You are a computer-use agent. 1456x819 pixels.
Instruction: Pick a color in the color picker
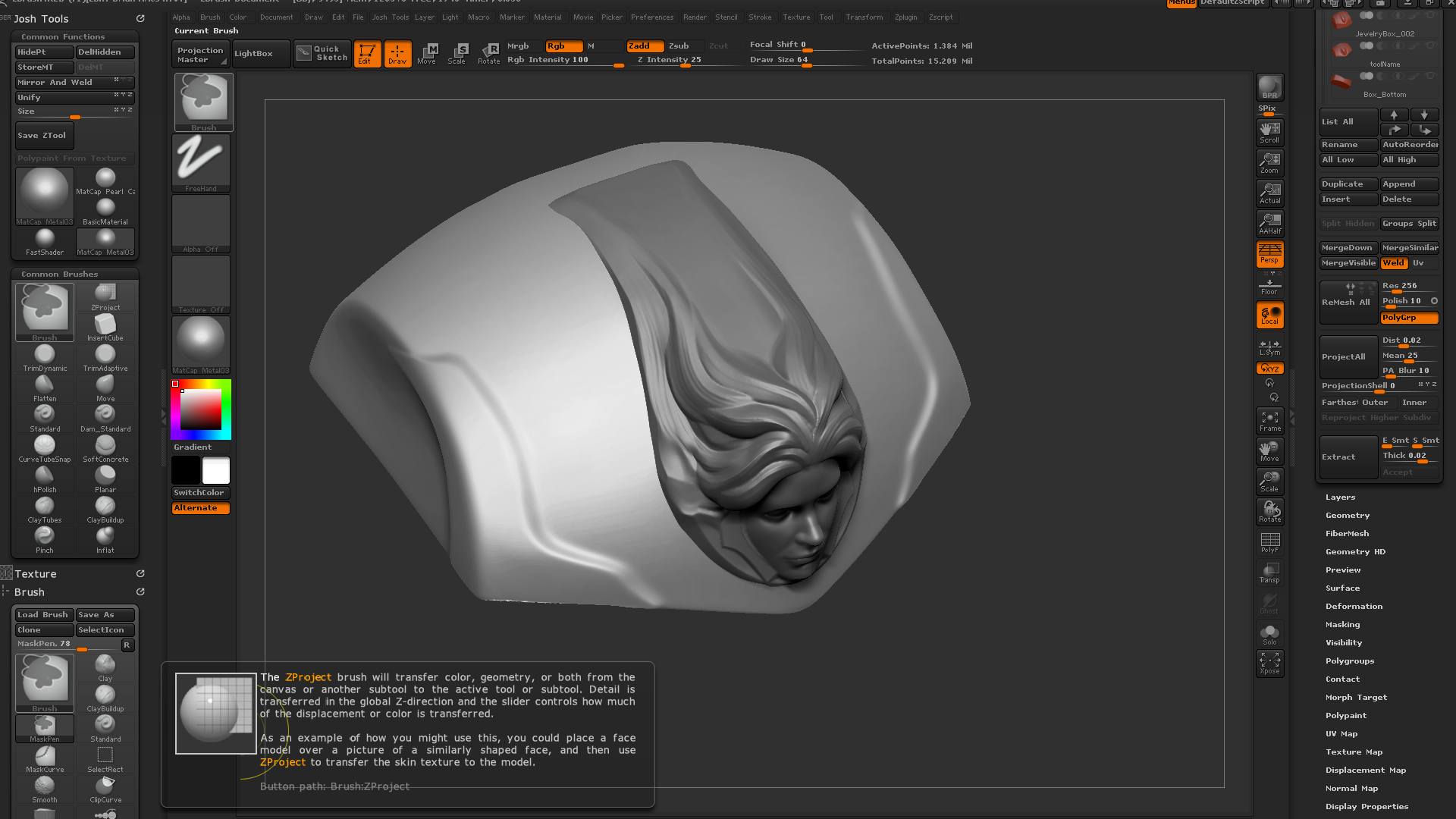[x=201, y=409]
